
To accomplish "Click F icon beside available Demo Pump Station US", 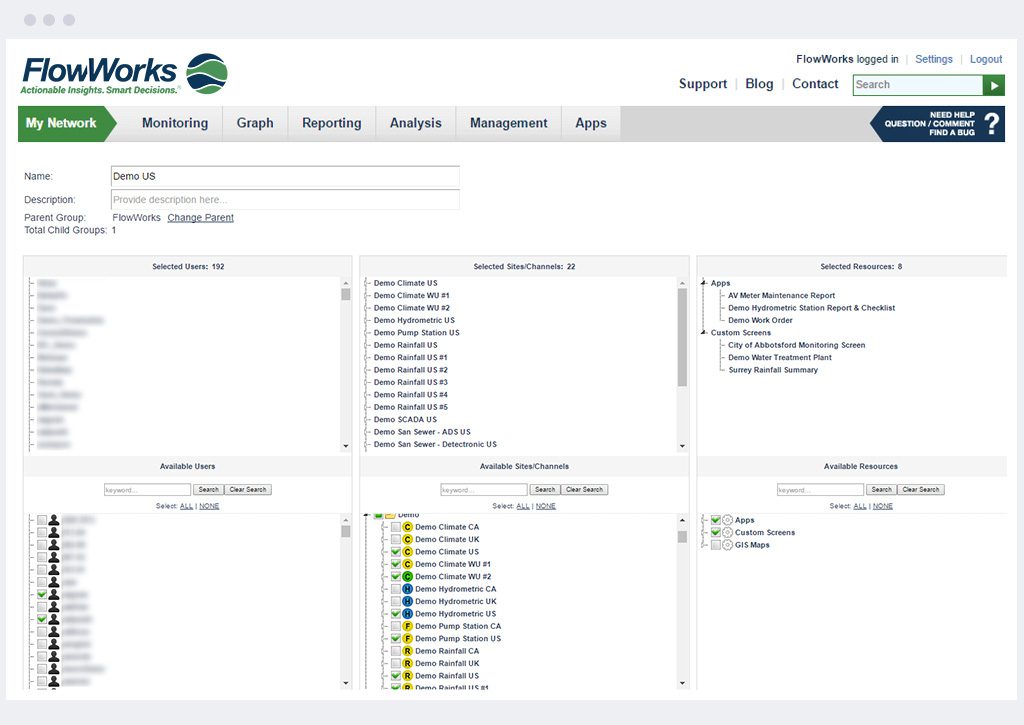I will click(408, 639).
